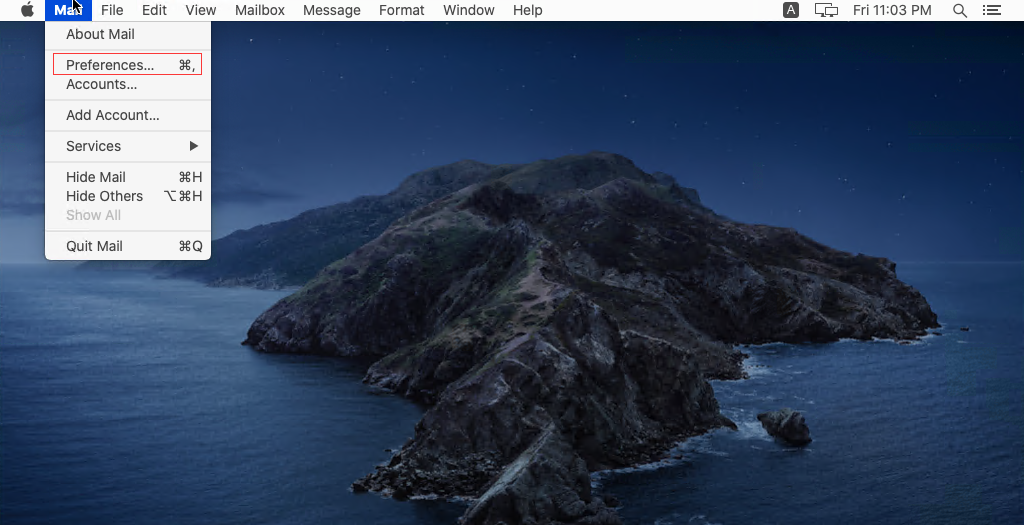
Task: Select Hide Mail in the menu
Action: tap(96, 177)
